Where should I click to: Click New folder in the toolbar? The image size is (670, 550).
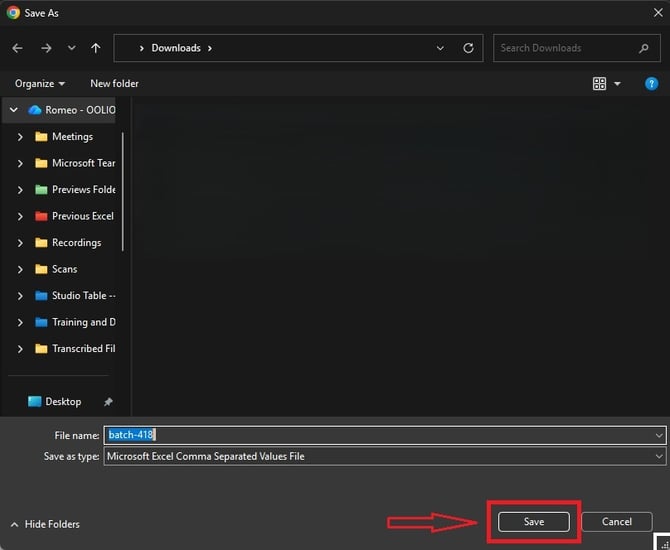(115, 84)
